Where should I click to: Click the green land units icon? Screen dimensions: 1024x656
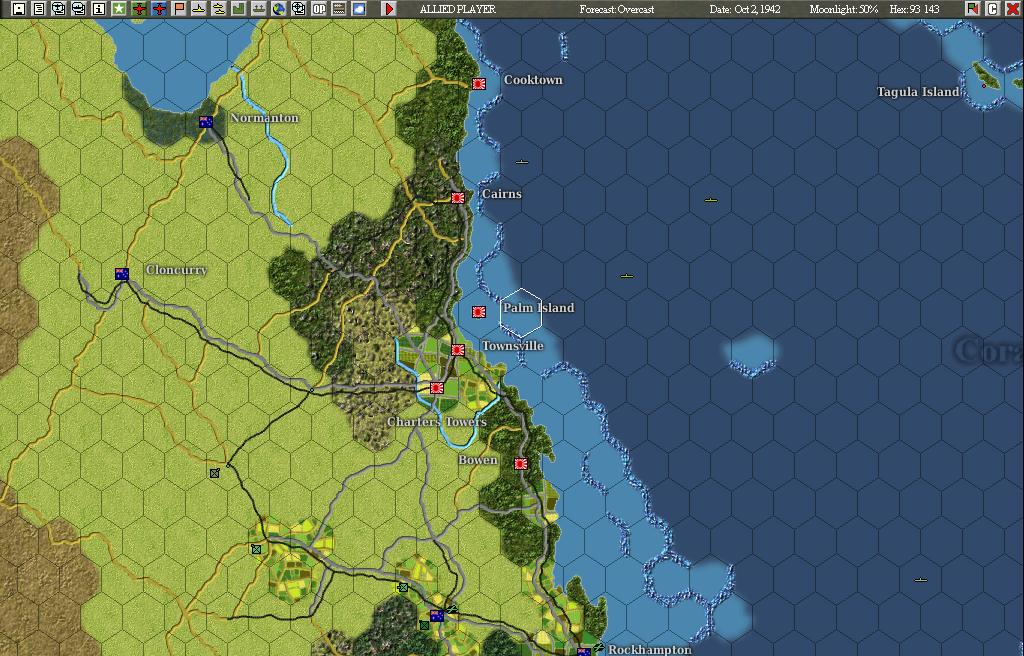point(238,8)
